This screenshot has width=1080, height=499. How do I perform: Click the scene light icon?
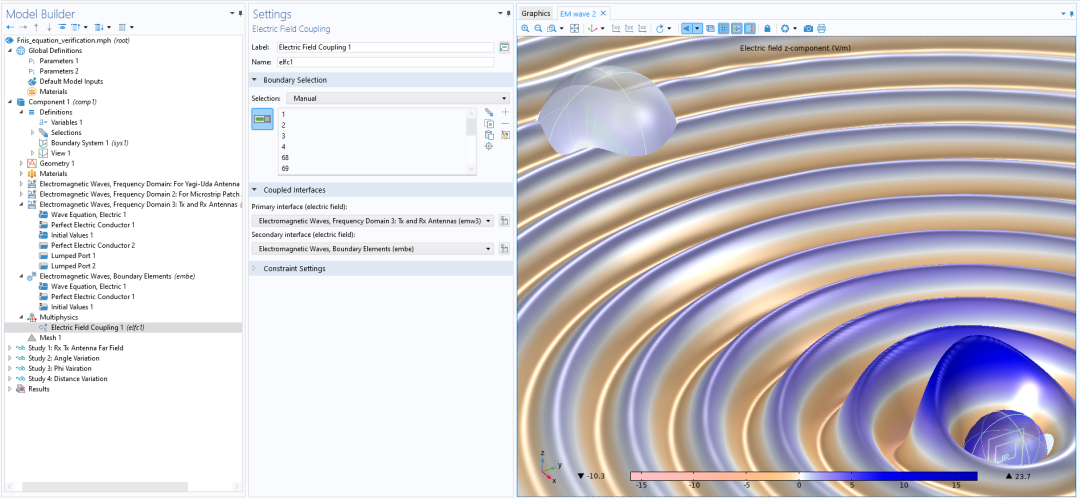coord(687,28)
